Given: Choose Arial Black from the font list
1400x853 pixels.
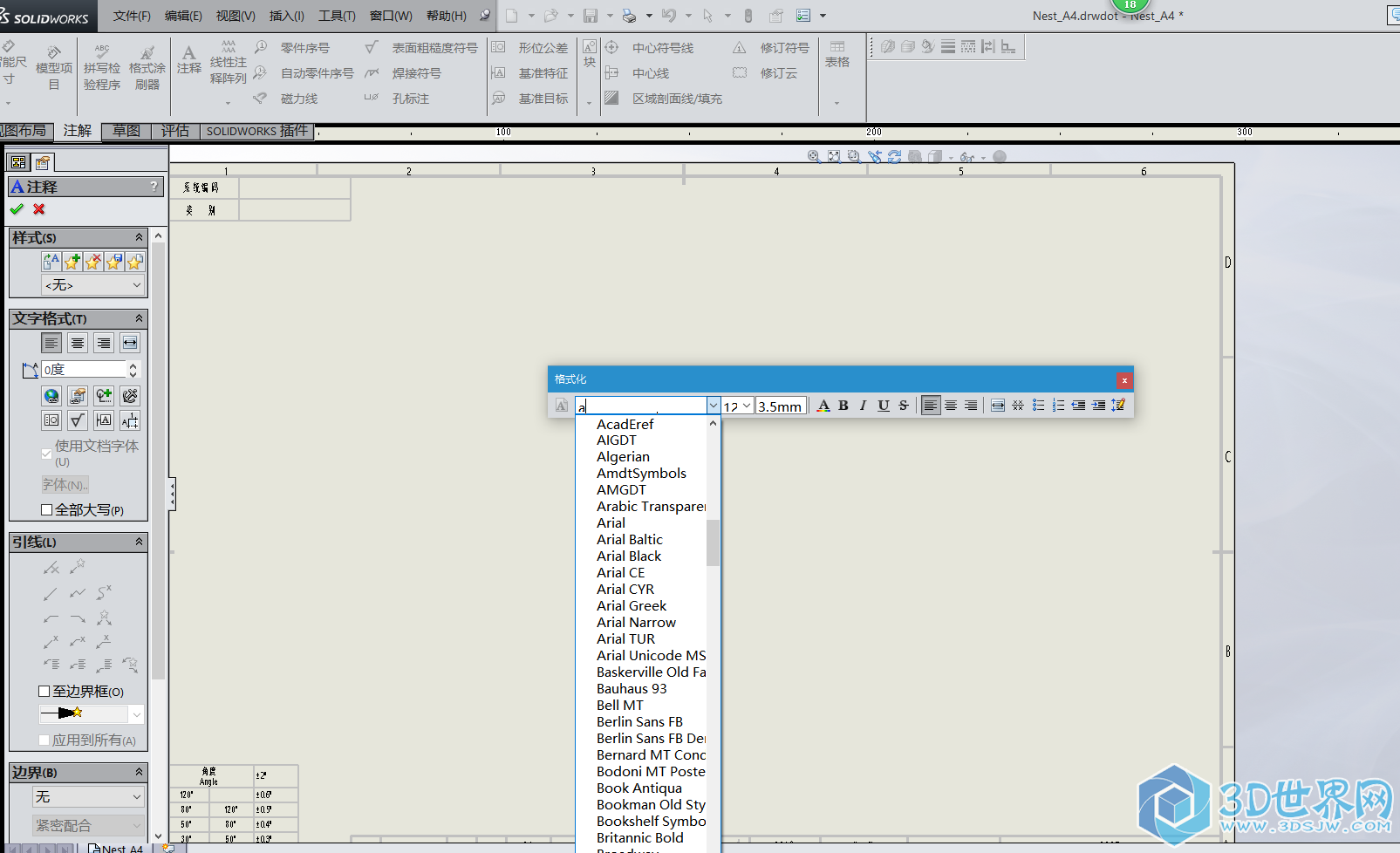Looking at the screenshot, I should [629, 556].
